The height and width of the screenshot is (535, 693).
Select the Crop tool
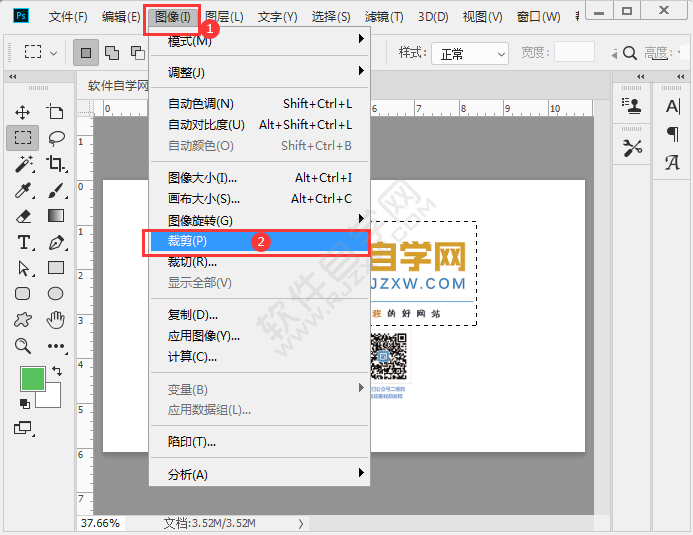click(x=56, y=163)
